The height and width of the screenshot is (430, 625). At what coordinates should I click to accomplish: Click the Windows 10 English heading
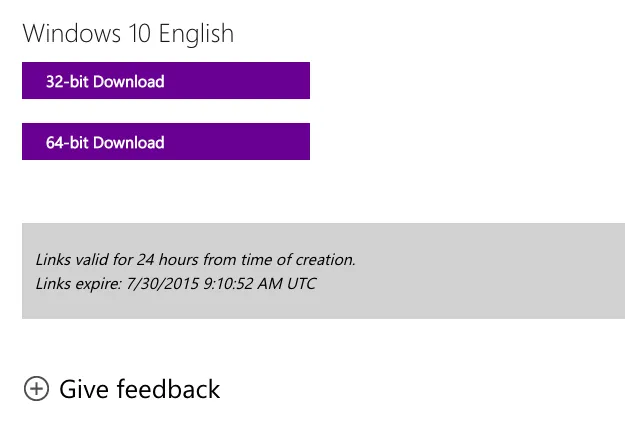[x=128, y=33]
